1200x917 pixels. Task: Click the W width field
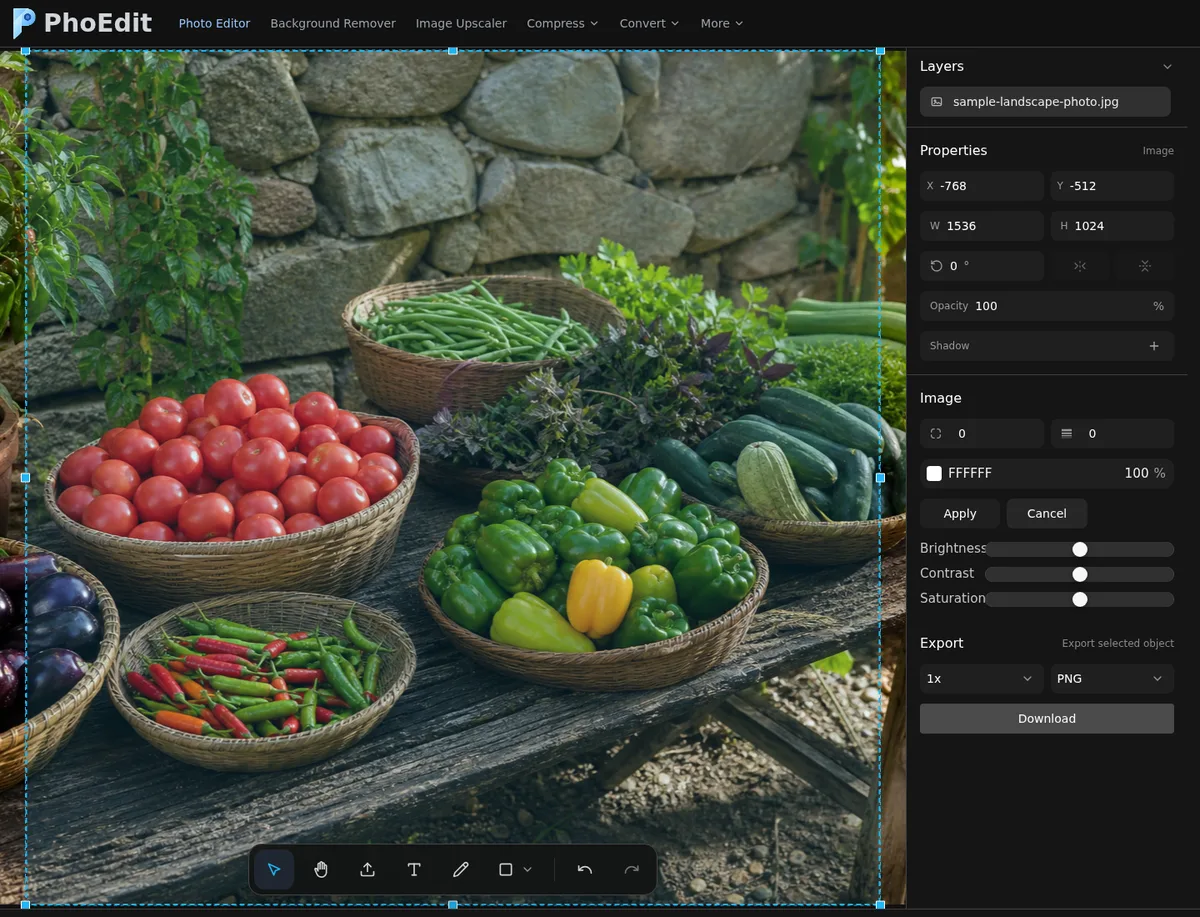(x=982, y=226)
